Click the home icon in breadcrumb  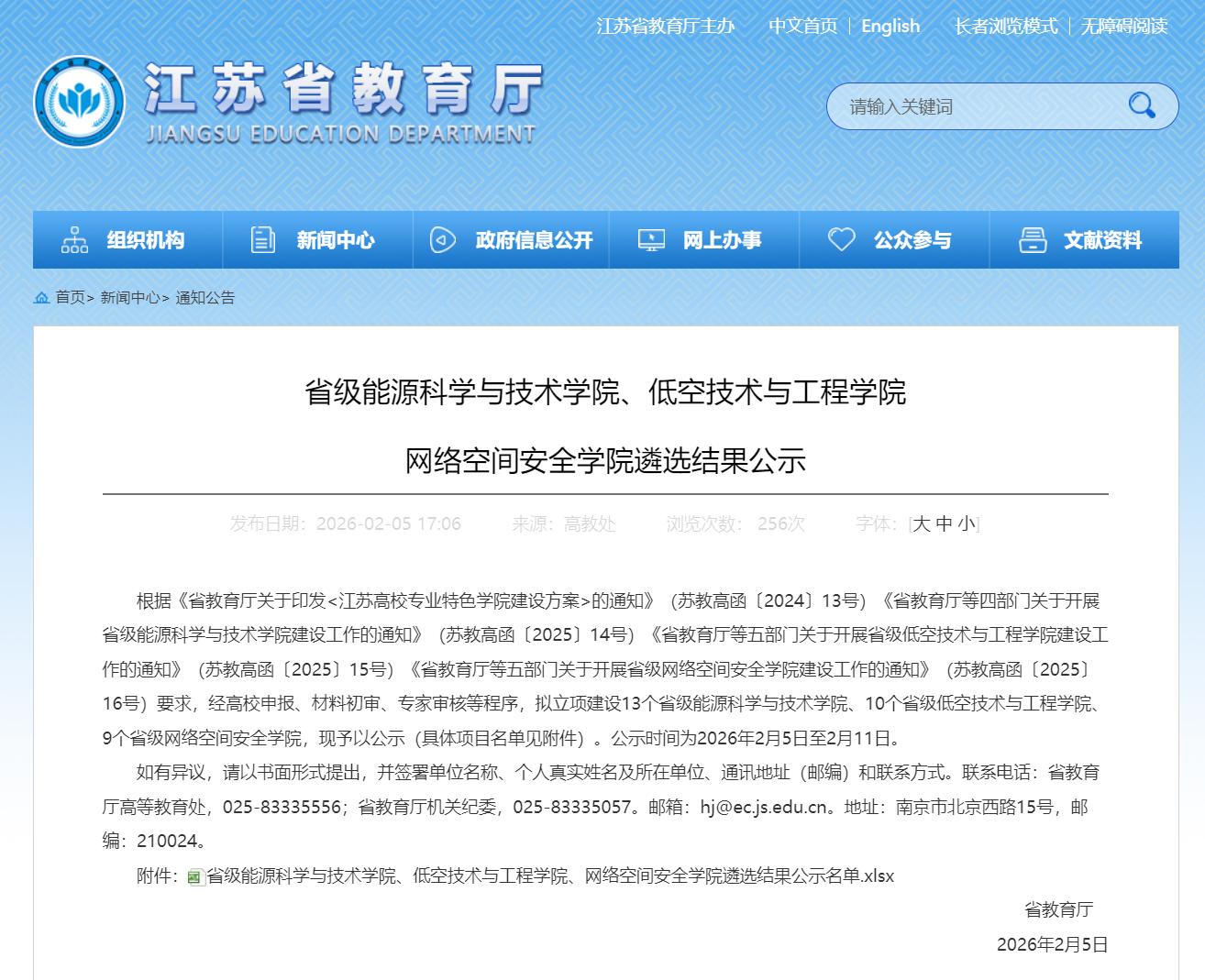click(x=42, y=298)
